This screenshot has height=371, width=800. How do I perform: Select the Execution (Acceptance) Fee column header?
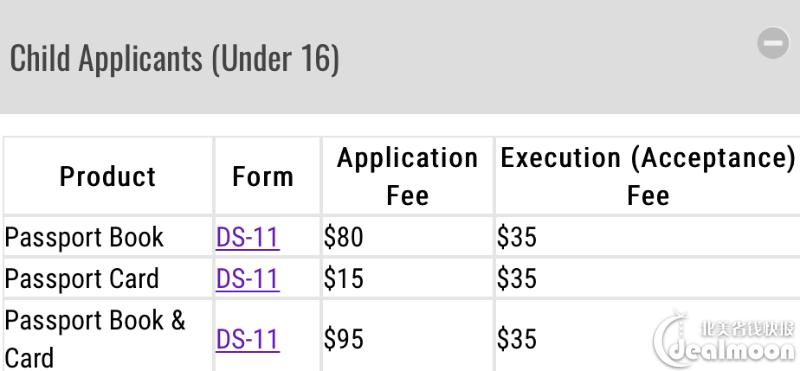[x=647, y=177]
